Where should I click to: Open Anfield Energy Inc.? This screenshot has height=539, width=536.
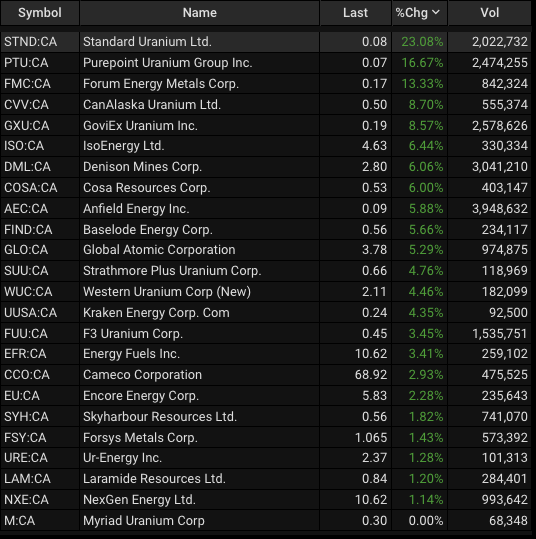(x=136, y=209)
